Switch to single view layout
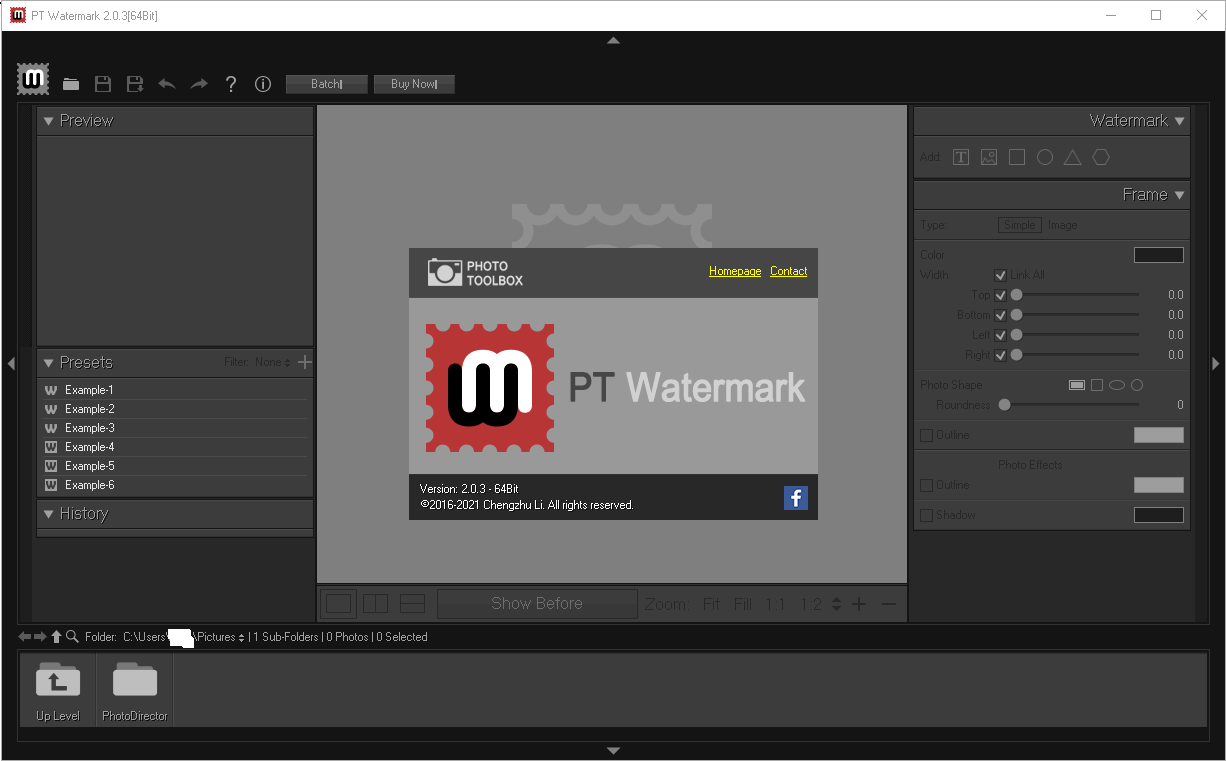 [x=339, y=603]
